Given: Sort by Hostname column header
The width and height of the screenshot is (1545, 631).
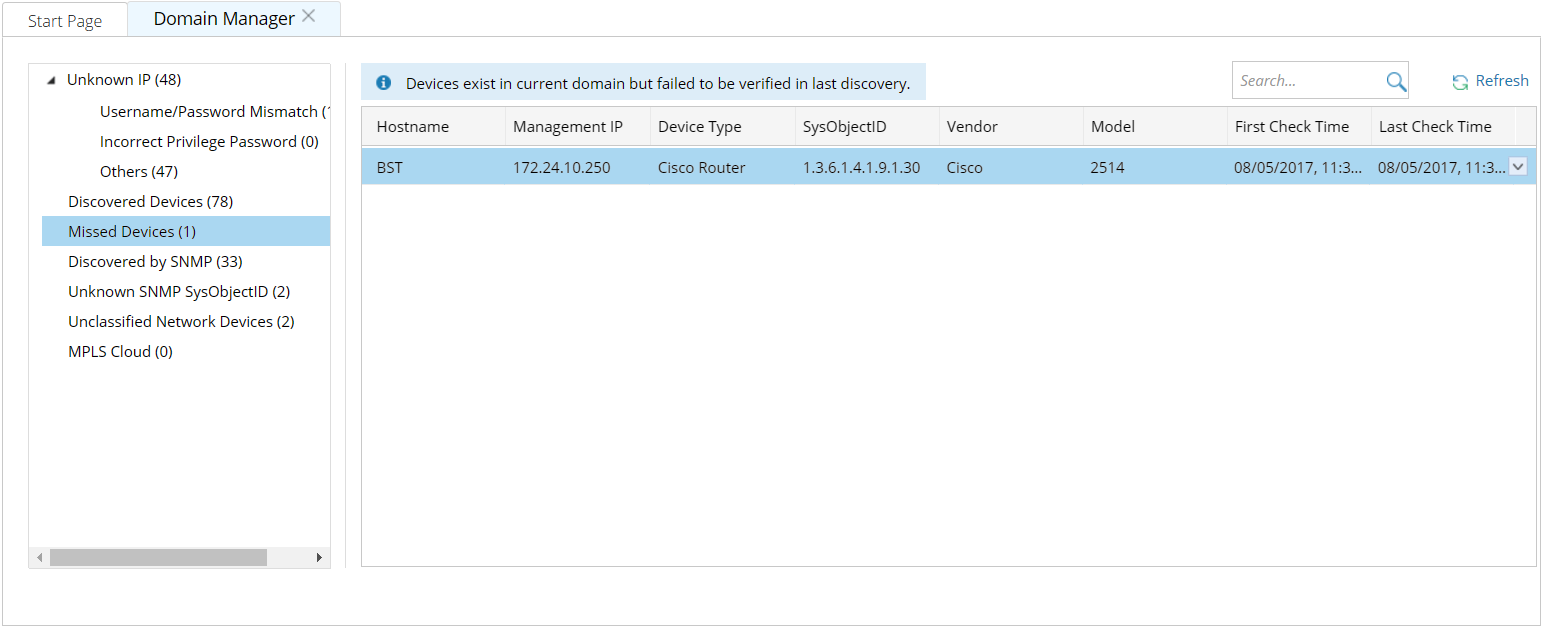Looking at the screenshot, I should [412, 127].
